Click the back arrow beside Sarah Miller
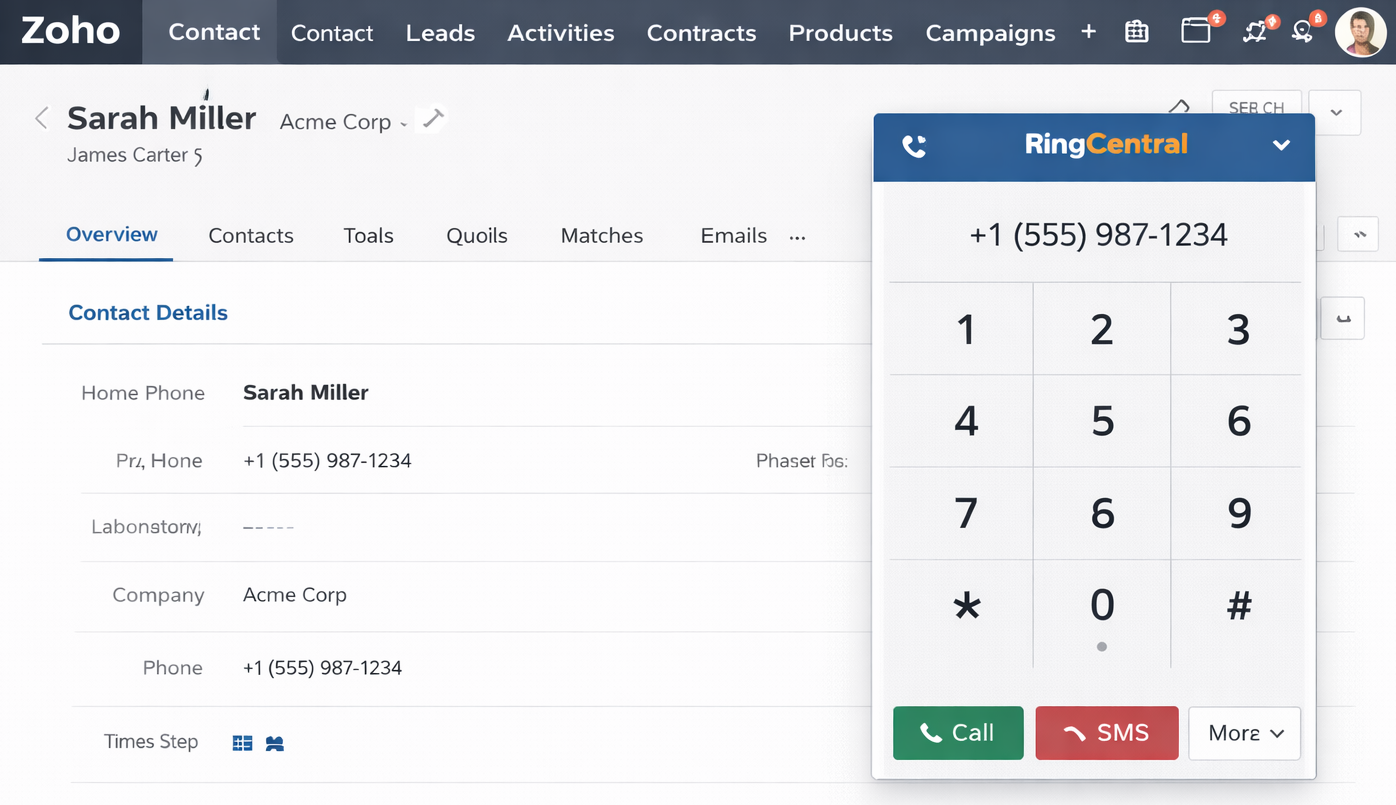This screenshot has width=1396, height=805. tap(42, 118)
